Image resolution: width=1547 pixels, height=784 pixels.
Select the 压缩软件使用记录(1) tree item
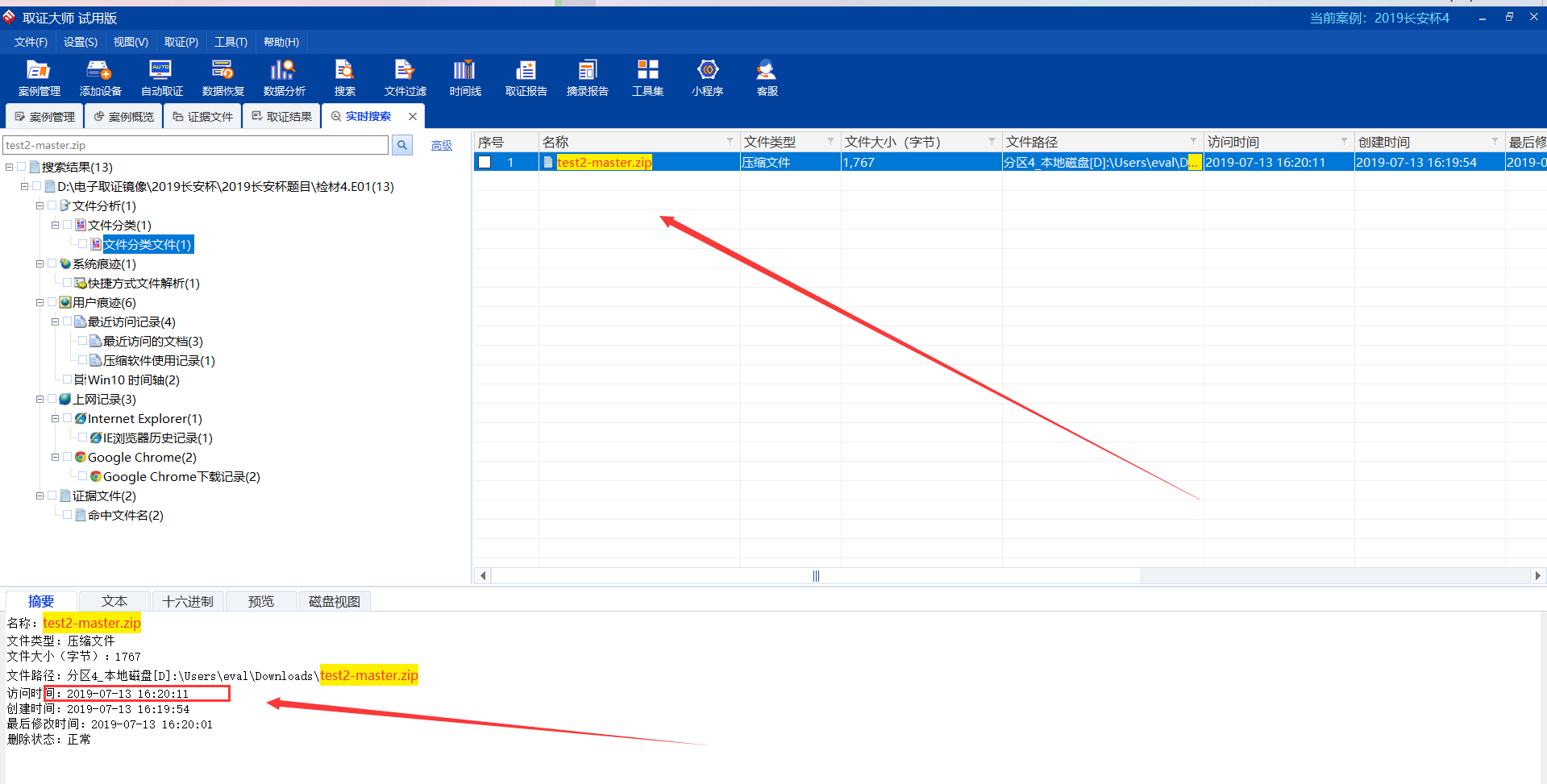[x=159, y=360]
